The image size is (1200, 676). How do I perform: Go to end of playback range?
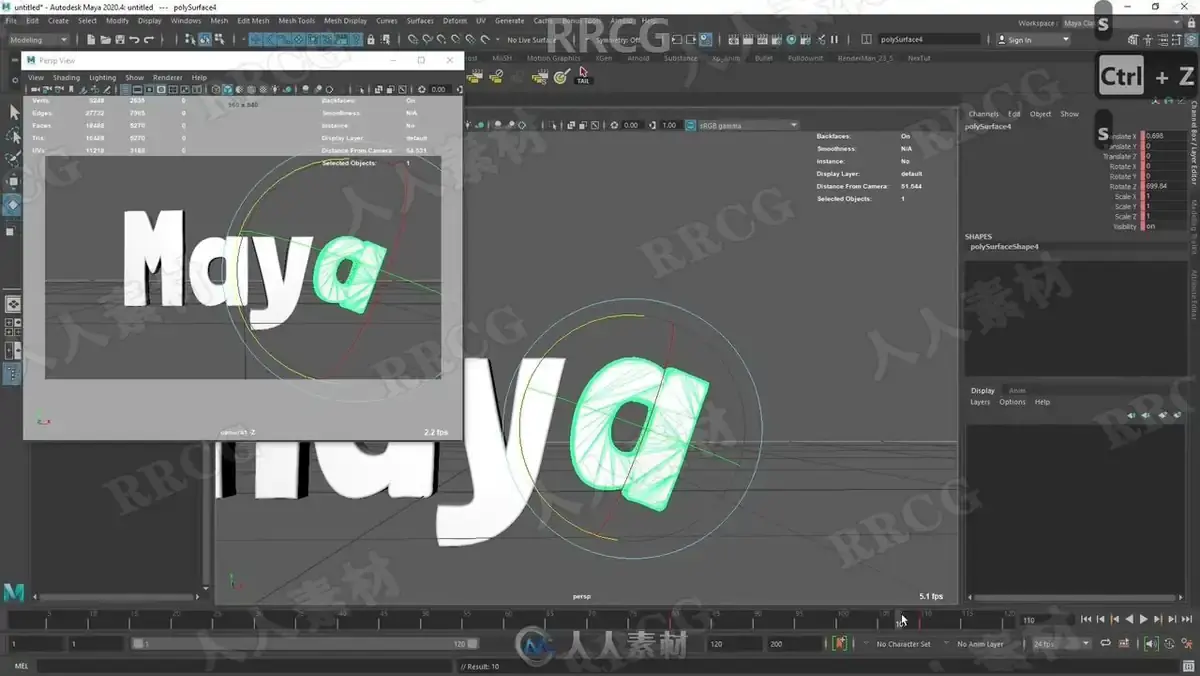[1186, 620]
